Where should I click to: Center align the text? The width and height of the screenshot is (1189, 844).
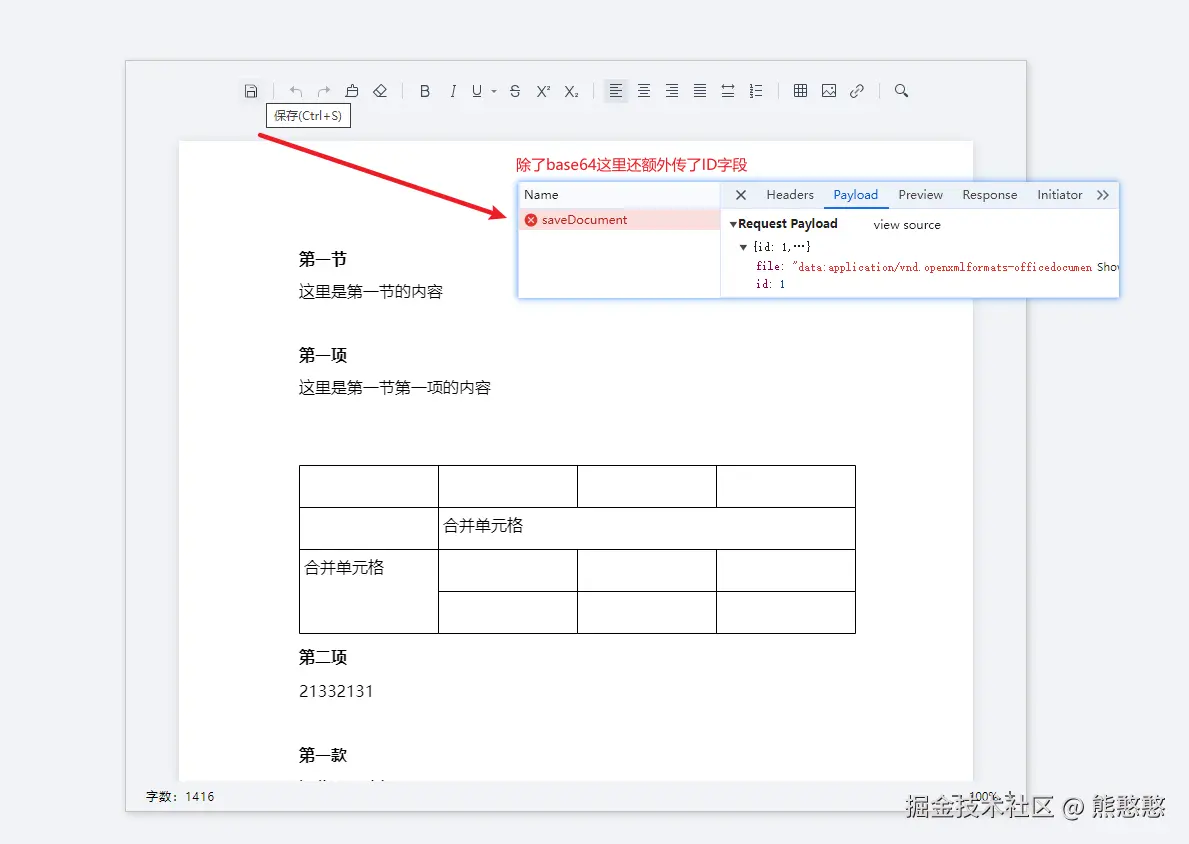click(644, 91)
